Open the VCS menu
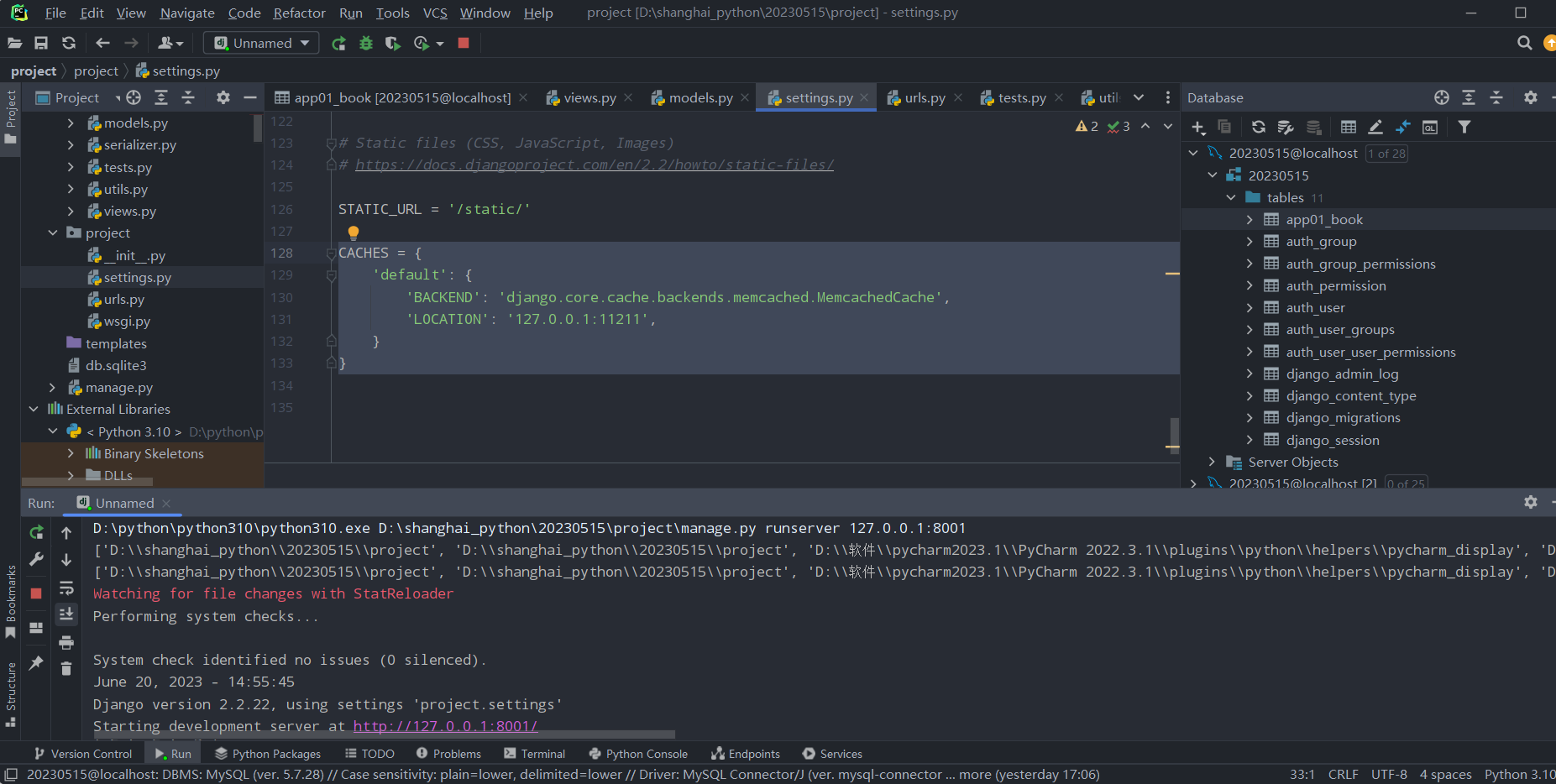 point(435,13)
